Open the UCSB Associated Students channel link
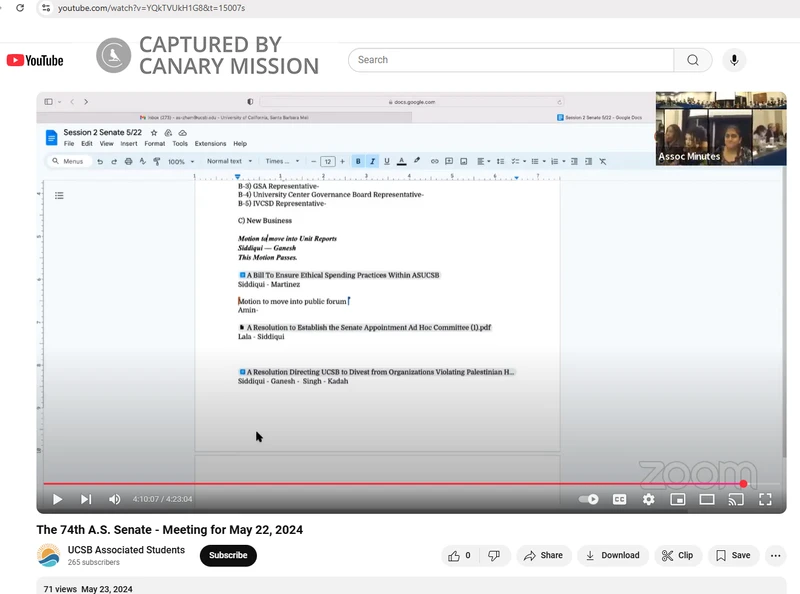 [x=126, y=550]
